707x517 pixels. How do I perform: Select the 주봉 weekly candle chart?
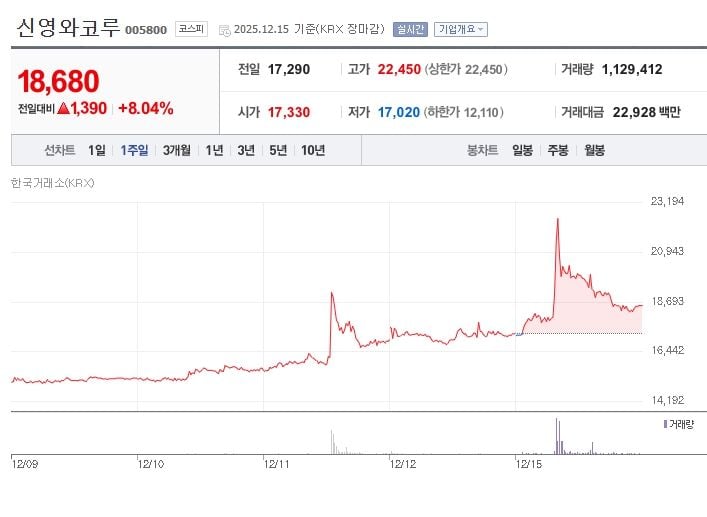point(557,151)
